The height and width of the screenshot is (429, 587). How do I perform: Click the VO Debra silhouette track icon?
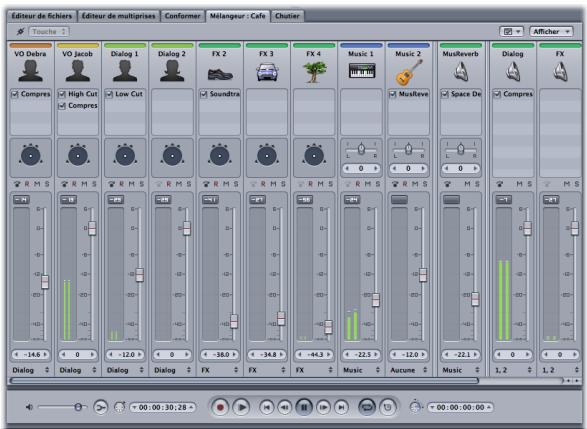(30, 71)
